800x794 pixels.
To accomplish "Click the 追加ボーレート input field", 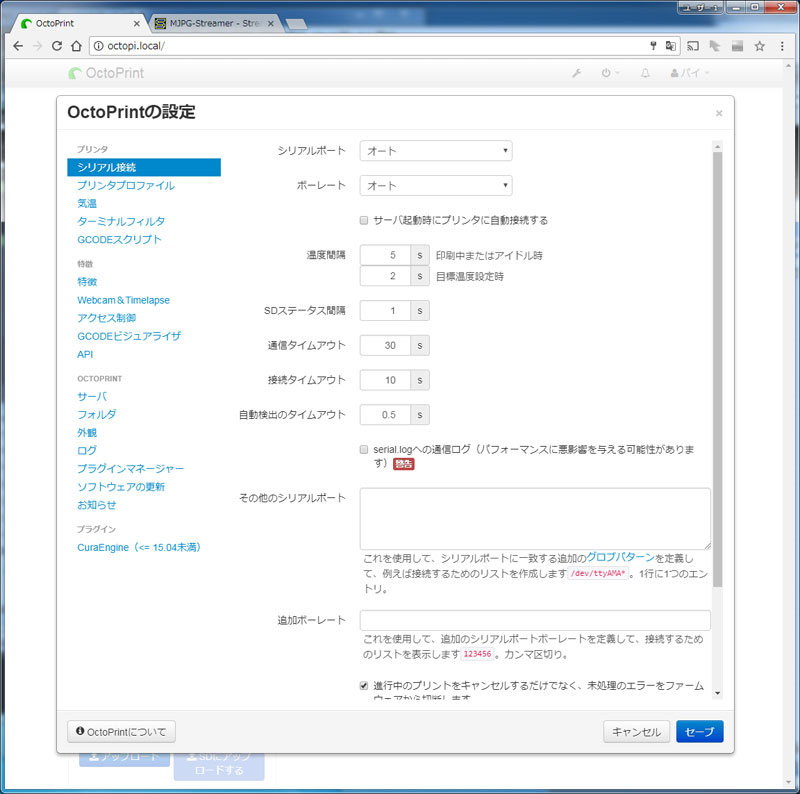I will pyautogui.click(x=535, y=620).
